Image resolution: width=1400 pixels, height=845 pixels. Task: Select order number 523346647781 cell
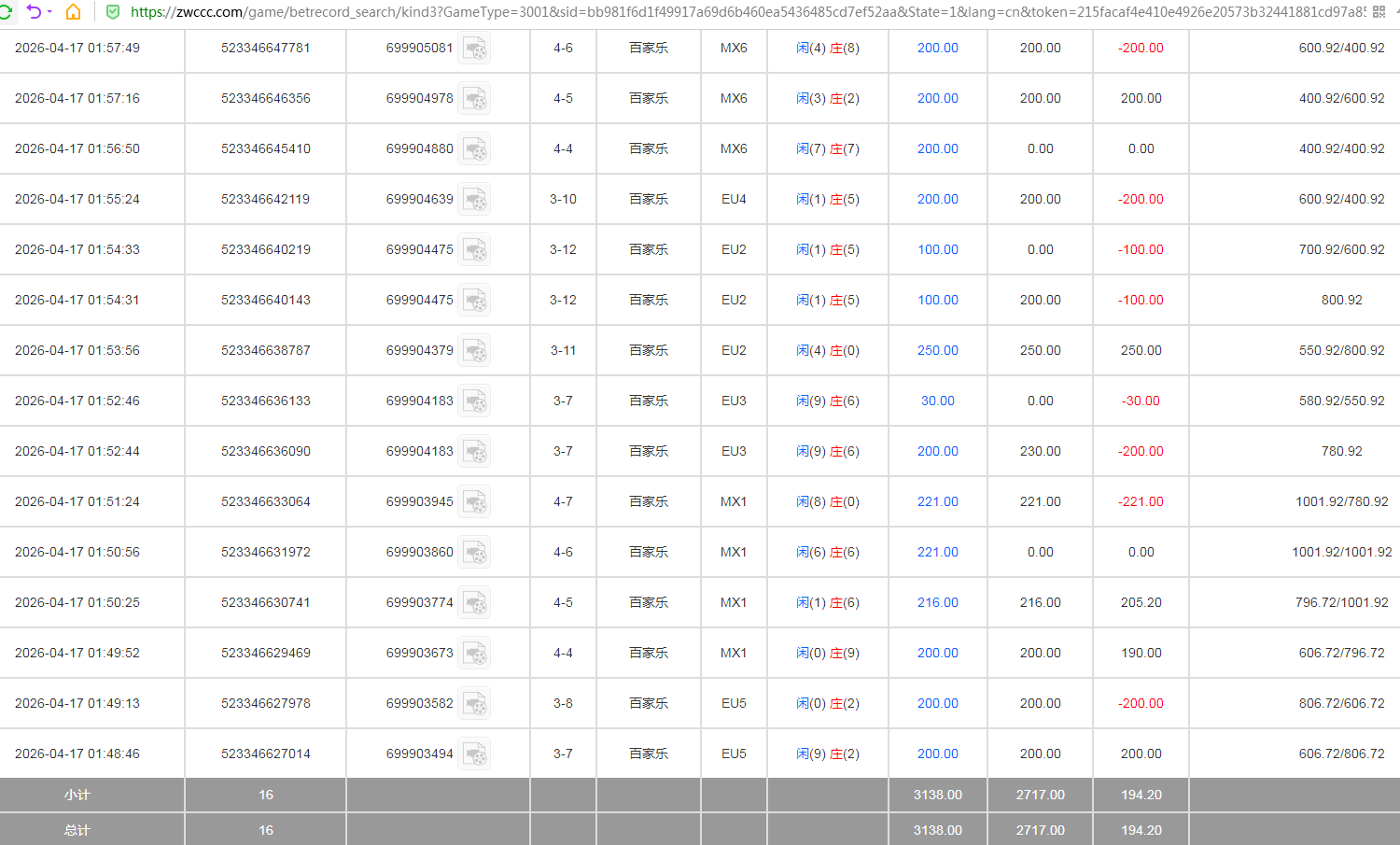pyautogui.click(x=265, y=48)
